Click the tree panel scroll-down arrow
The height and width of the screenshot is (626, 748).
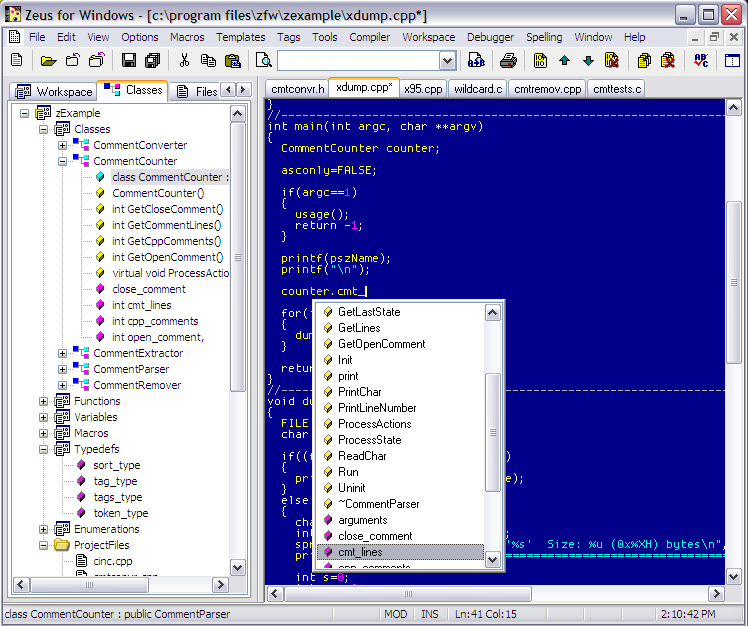pos(238,568)
